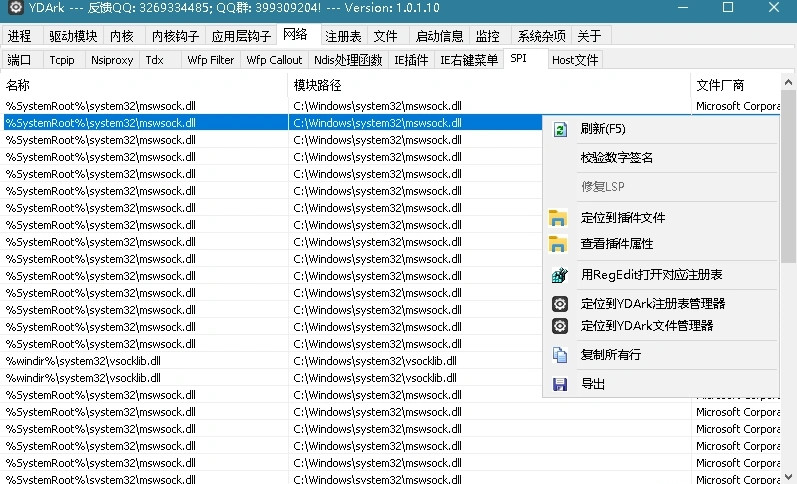Open the 内核 tab

tap(124, 36)
